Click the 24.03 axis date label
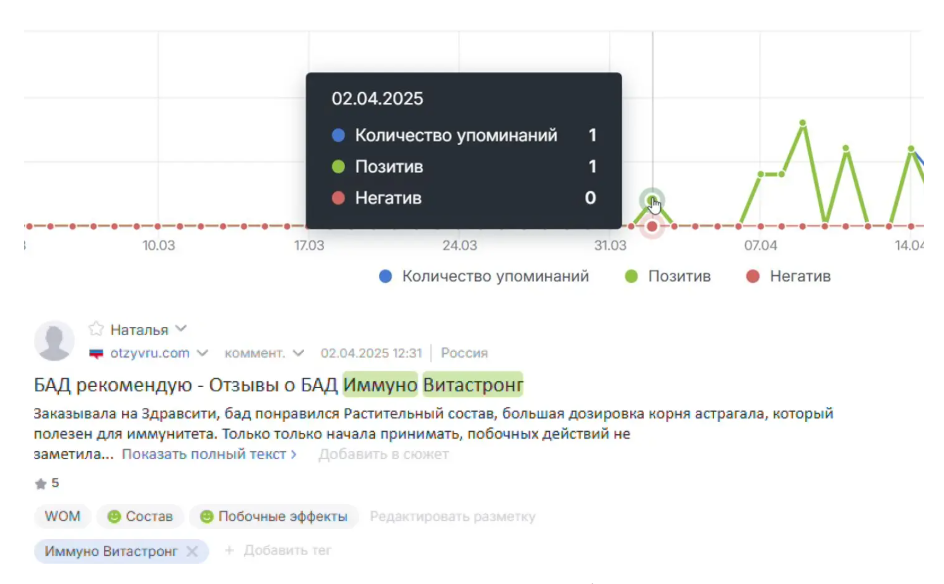944x584 pixels. (x=459, y=246)
